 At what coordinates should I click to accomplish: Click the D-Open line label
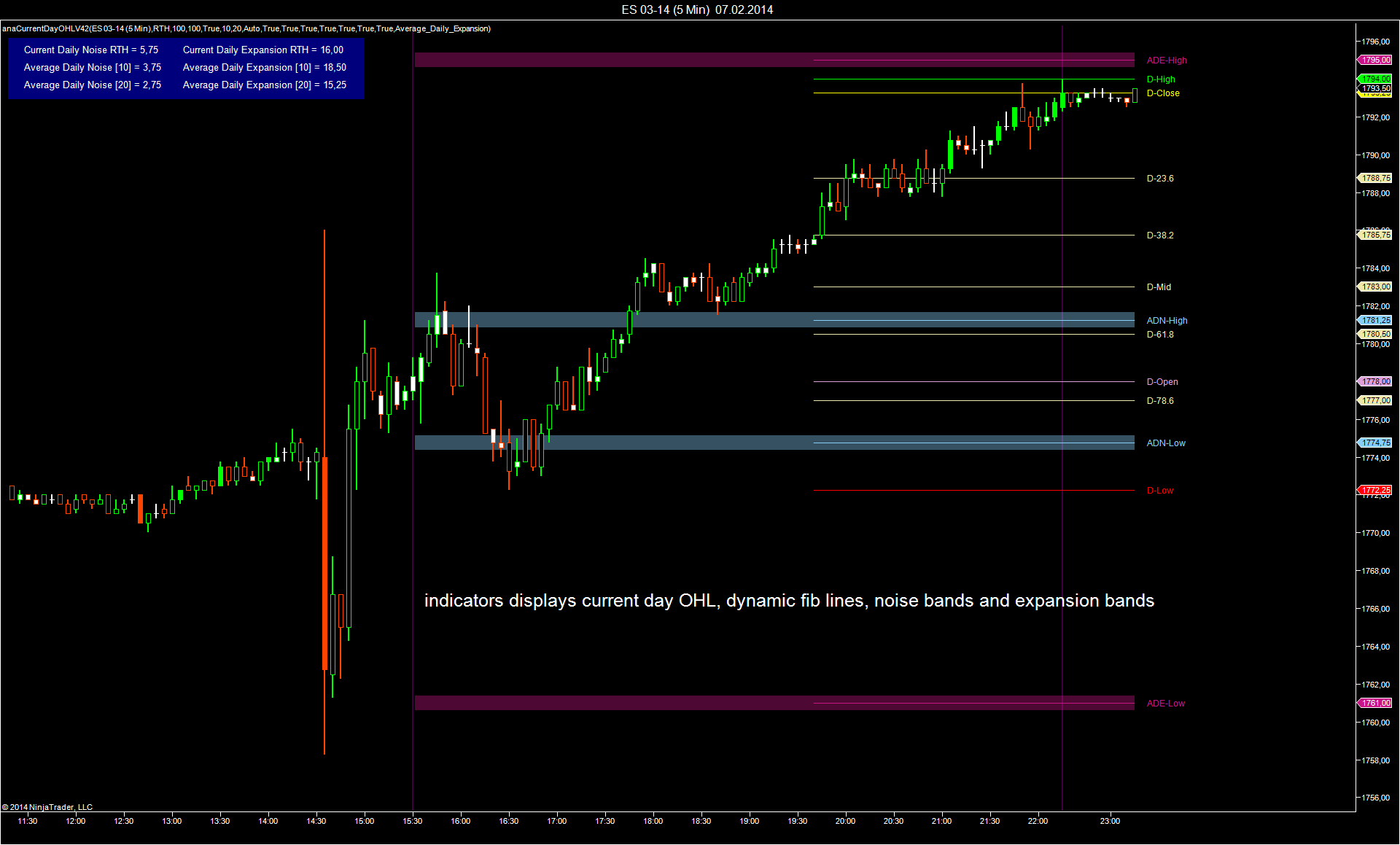[x=1162, y=382]
